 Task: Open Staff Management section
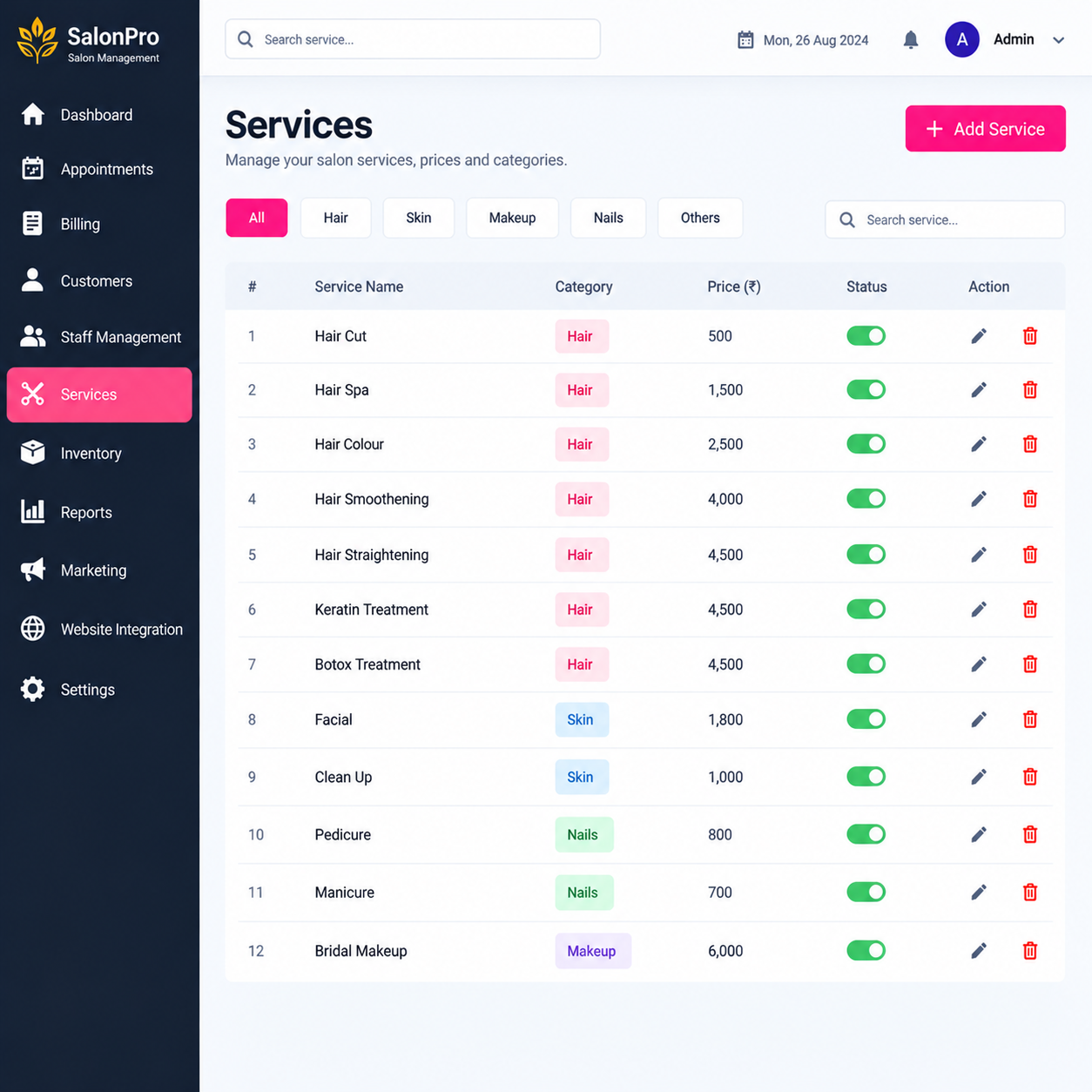click(99, 337)
